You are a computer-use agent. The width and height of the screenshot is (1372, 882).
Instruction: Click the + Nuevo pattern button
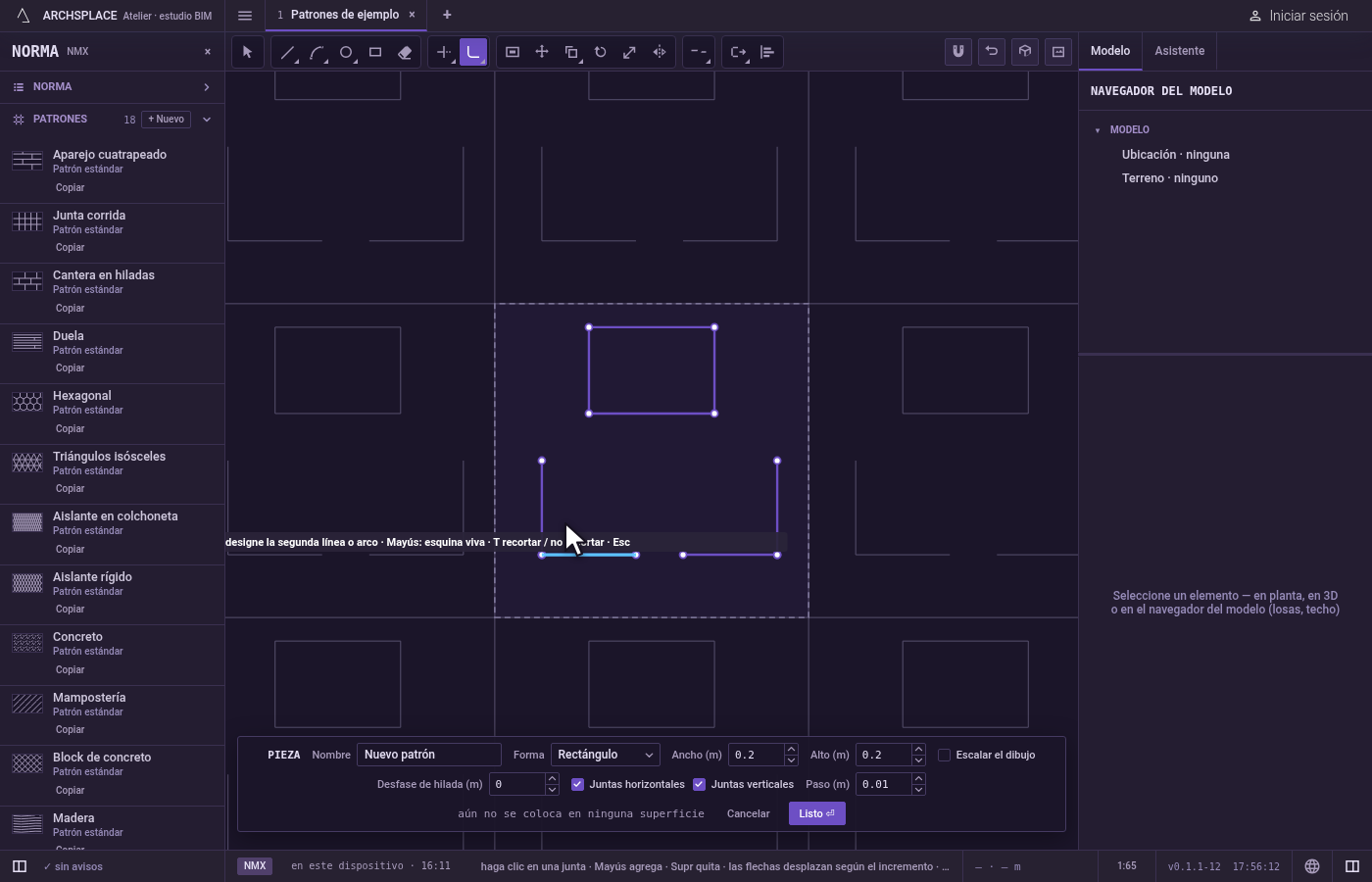(x=166, y=120)
